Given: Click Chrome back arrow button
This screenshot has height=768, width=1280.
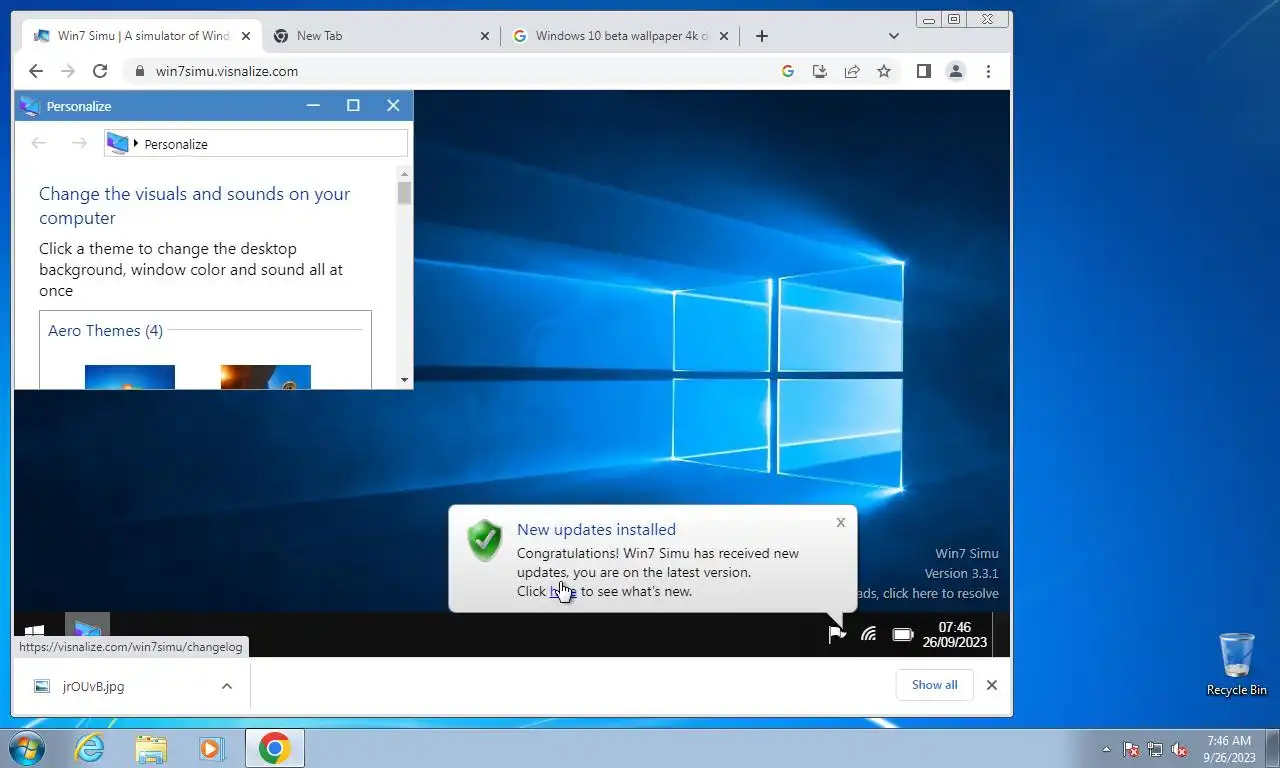Looking at the screenshot, I should [x=36, y=71].
